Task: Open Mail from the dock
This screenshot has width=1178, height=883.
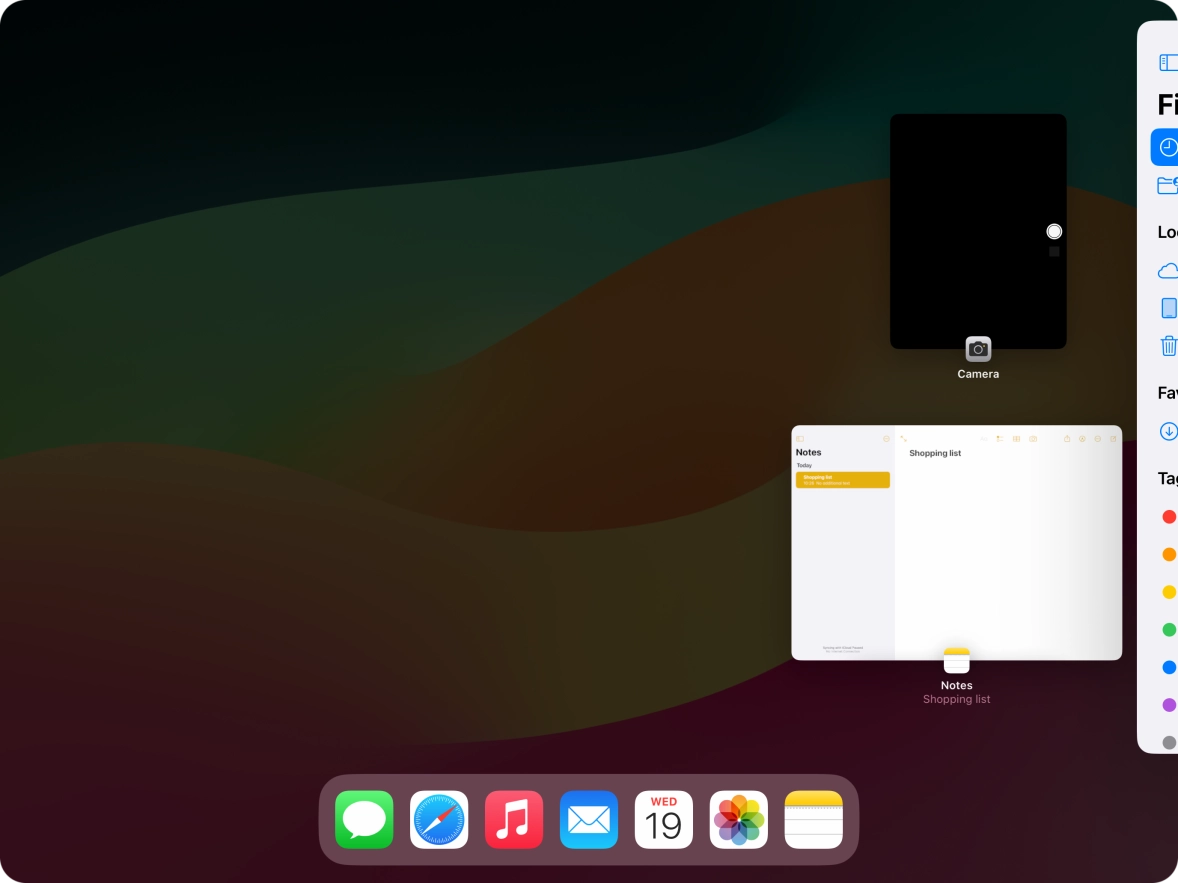Action: (589, 820)
